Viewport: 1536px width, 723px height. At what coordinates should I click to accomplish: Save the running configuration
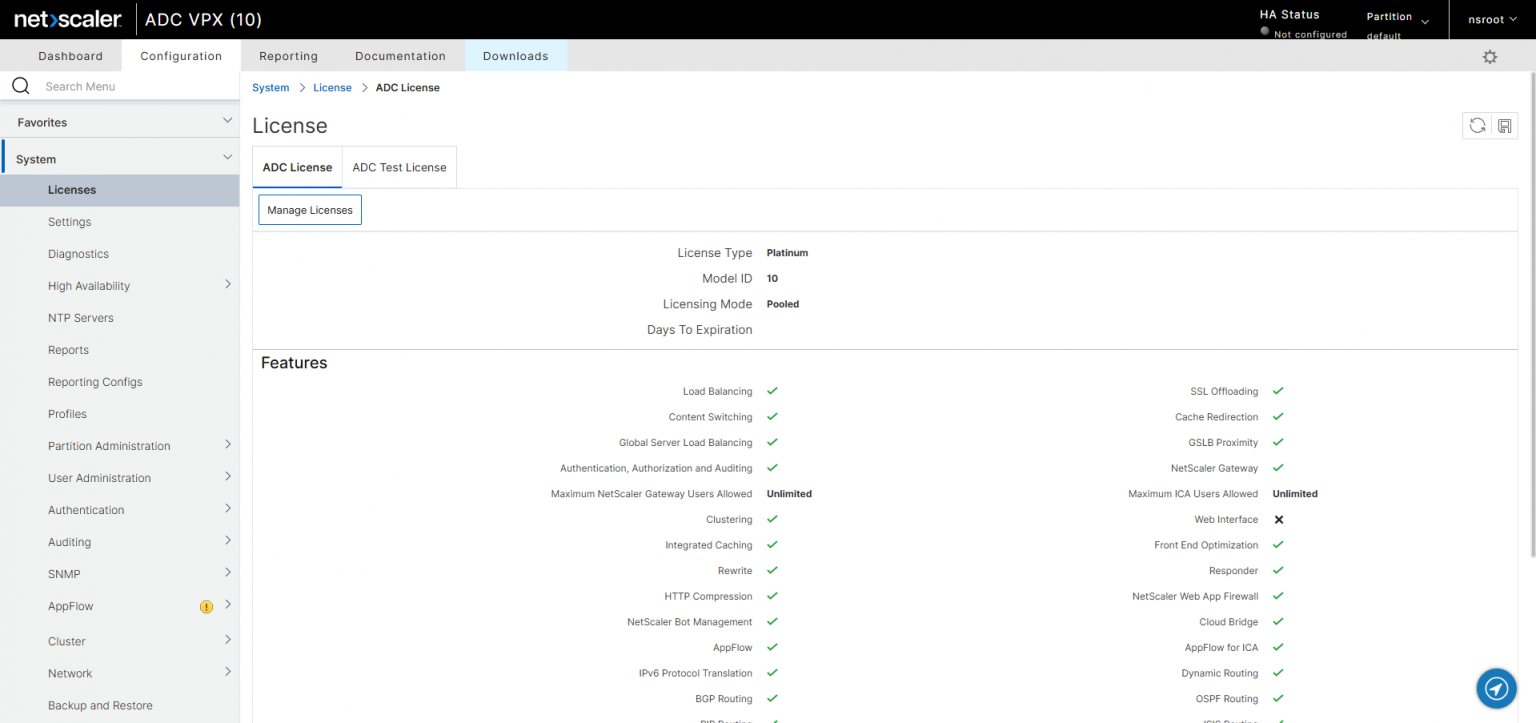(1505, 125)
